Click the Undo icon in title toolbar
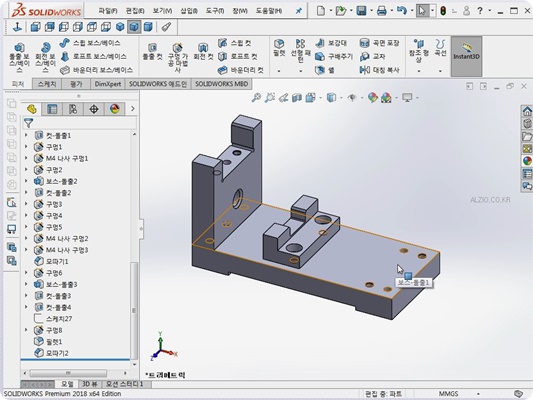Screen dimensions: 533x400 tap(402, 11)
